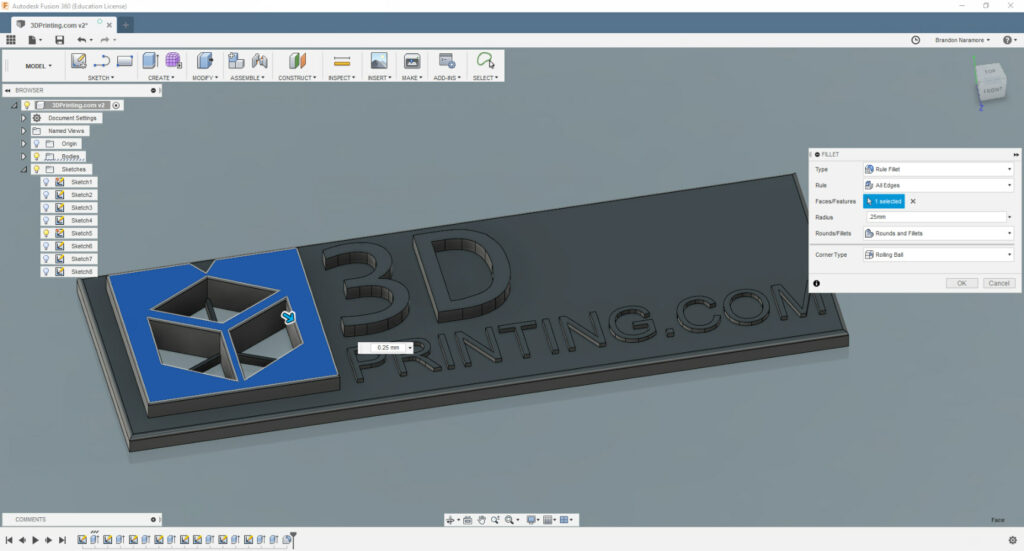Open the SKETCH menu

(x=101, y=78)
